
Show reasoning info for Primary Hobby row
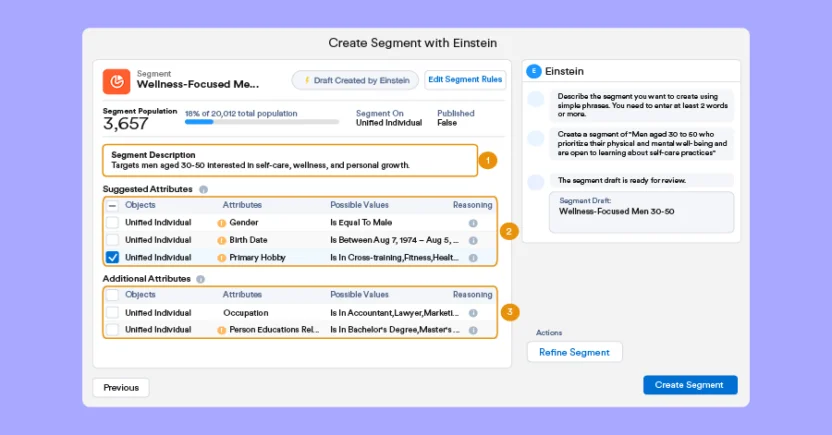[473, 258]
